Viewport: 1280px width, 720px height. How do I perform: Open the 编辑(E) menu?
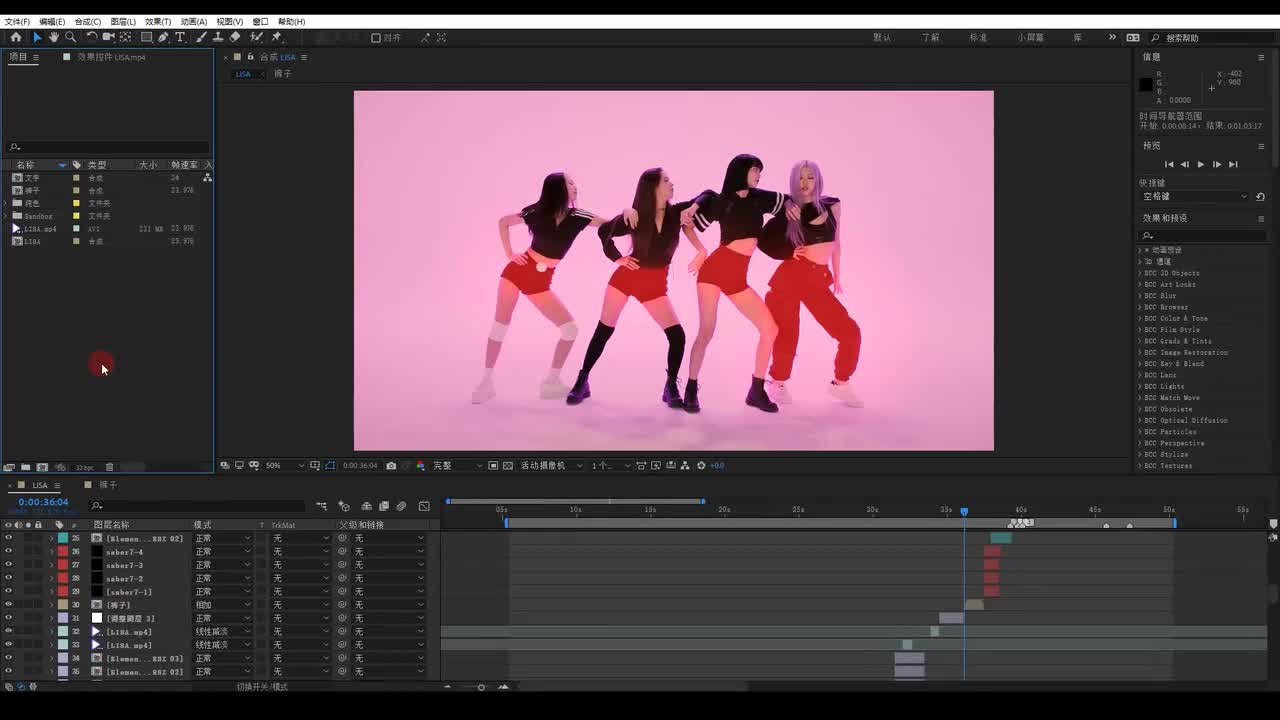52,21
